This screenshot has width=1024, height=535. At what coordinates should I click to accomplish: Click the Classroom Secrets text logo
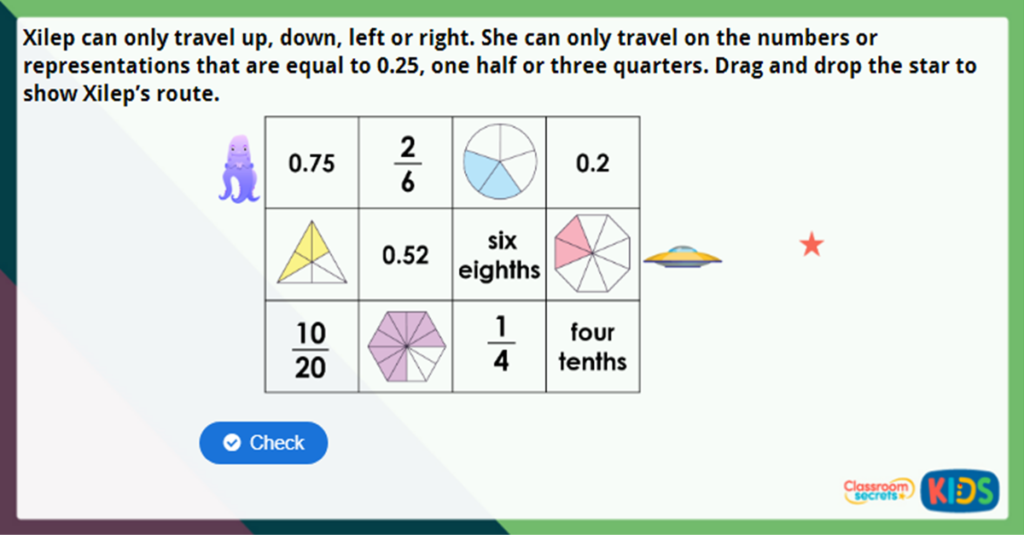click(878, 489)
